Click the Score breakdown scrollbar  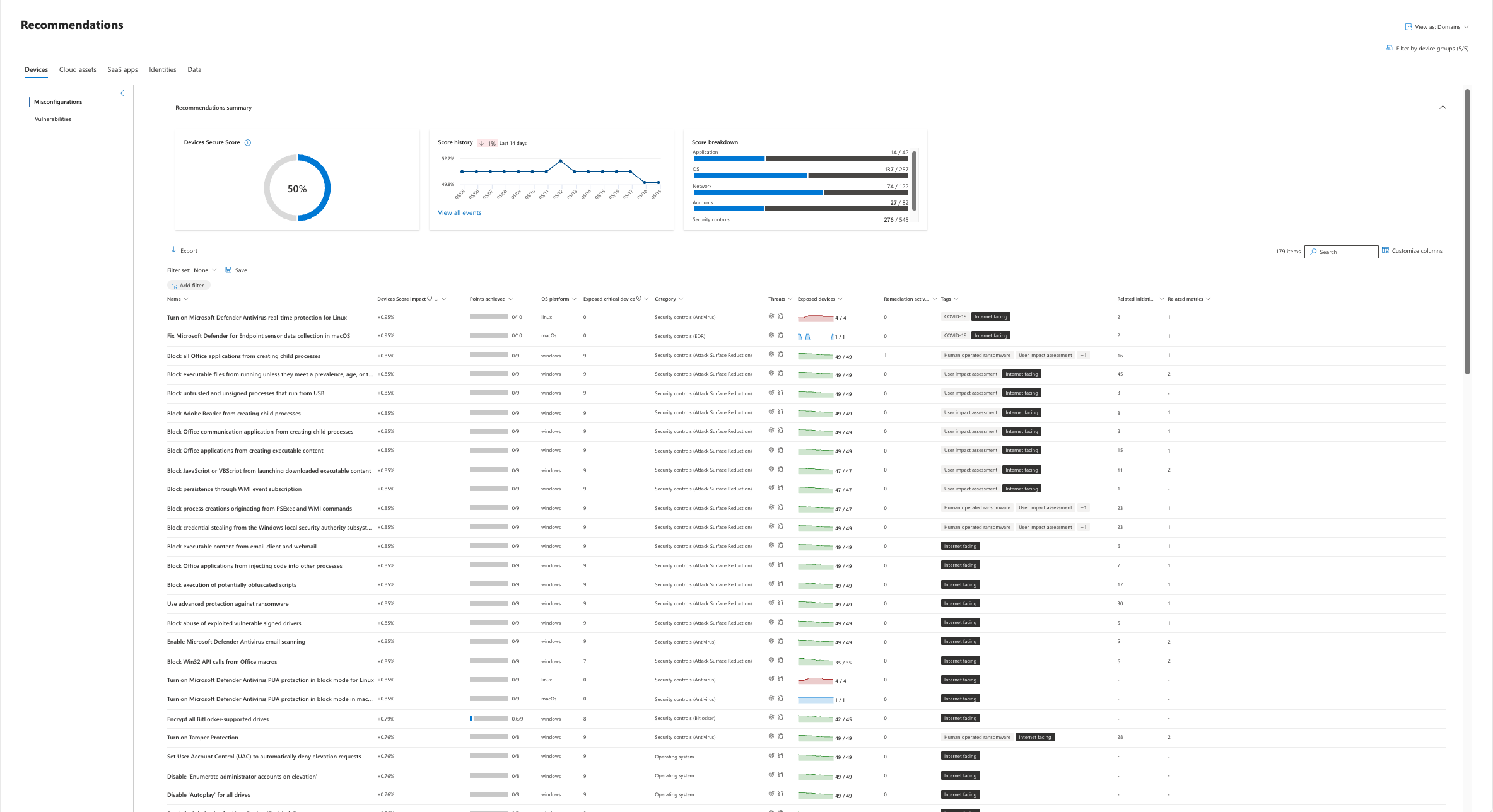click(x=914, y=180)
